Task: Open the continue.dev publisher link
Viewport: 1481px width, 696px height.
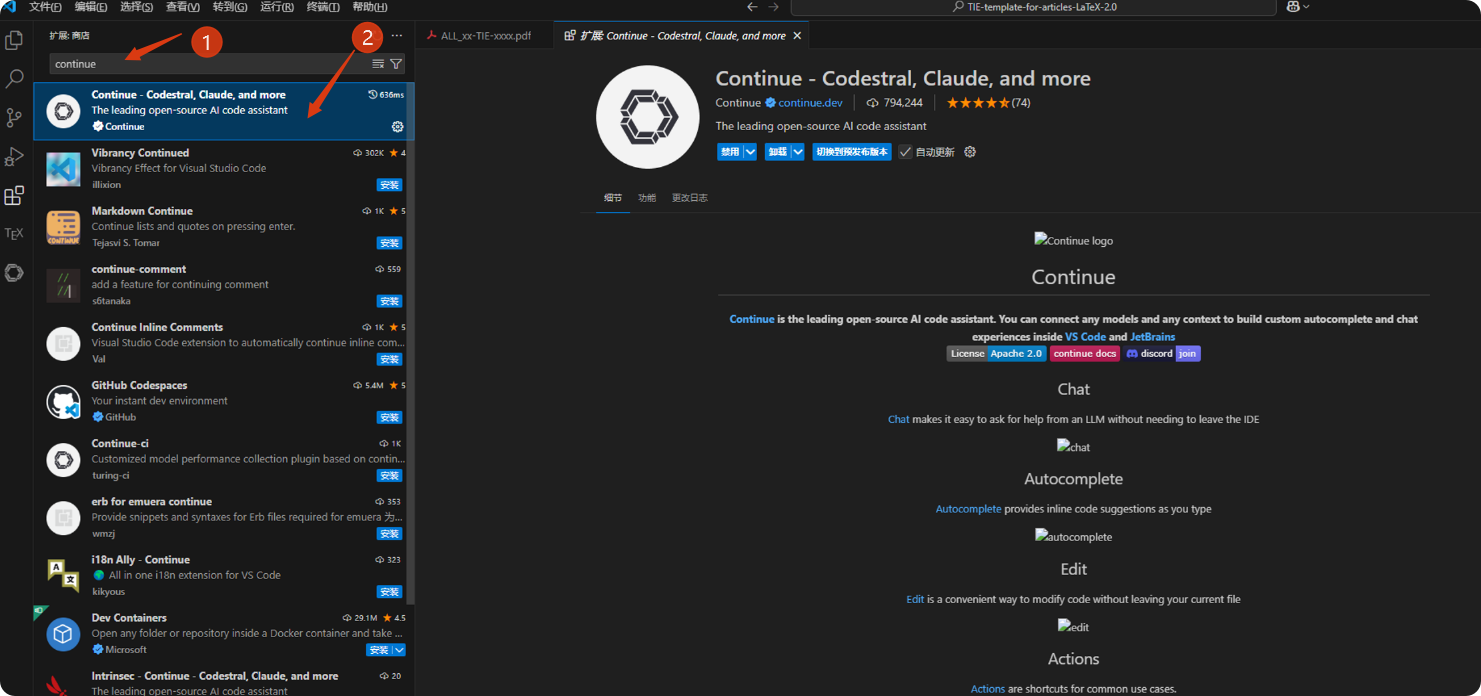Action: 810,103
